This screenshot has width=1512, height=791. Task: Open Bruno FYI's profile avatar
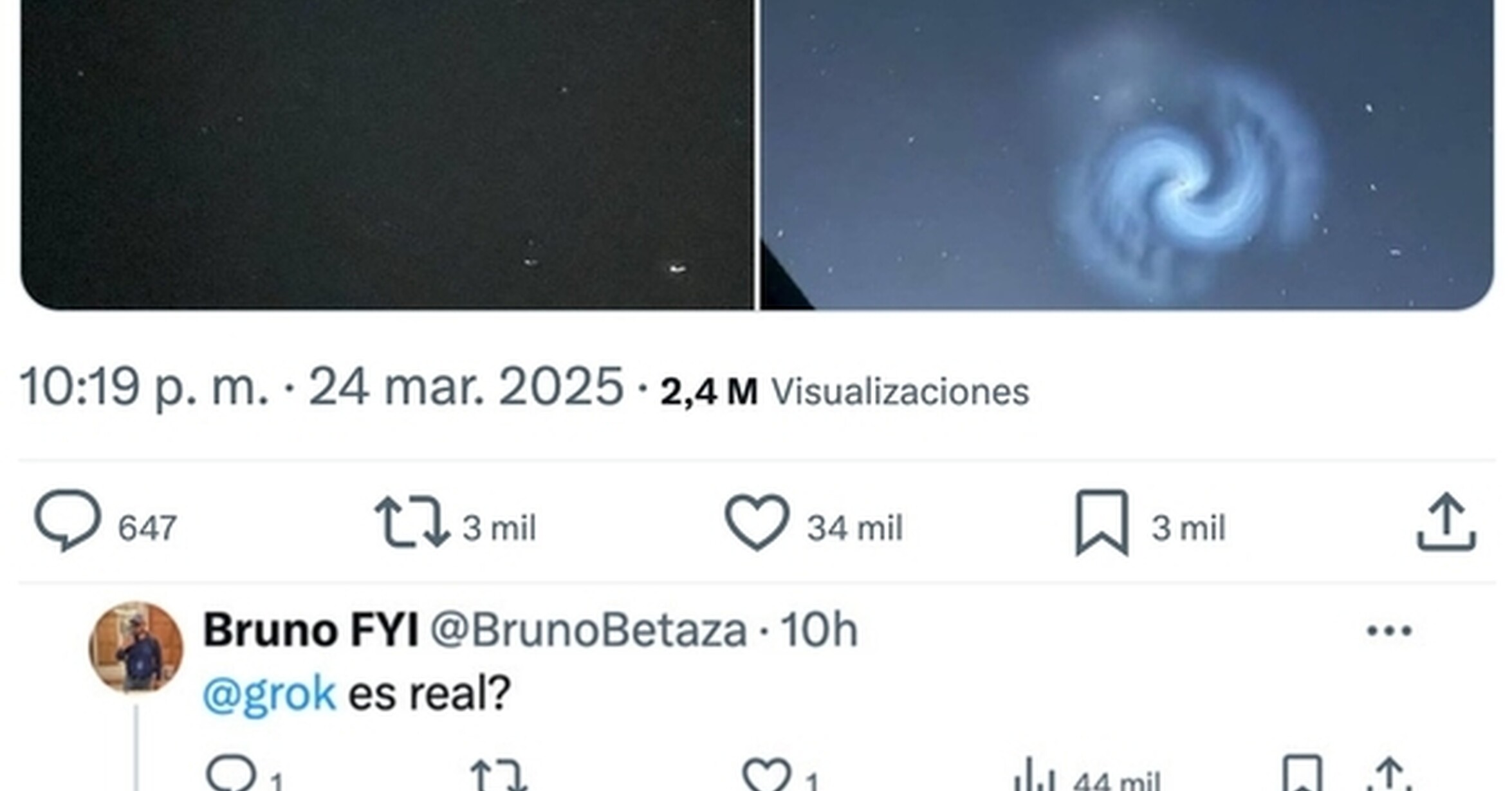click(x=136, y=646)
